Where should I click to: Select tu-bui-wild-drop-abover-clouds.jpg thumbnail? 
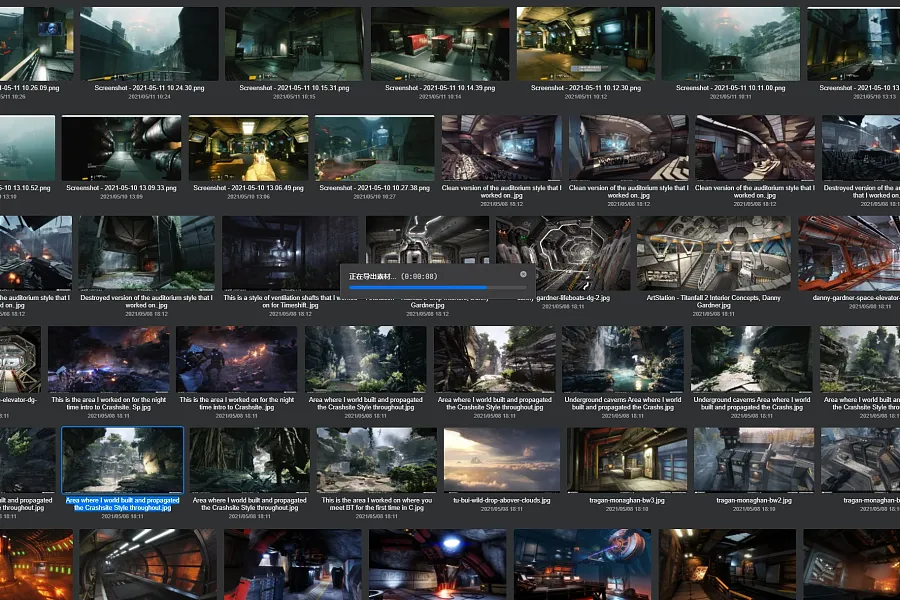click(502, 460)
